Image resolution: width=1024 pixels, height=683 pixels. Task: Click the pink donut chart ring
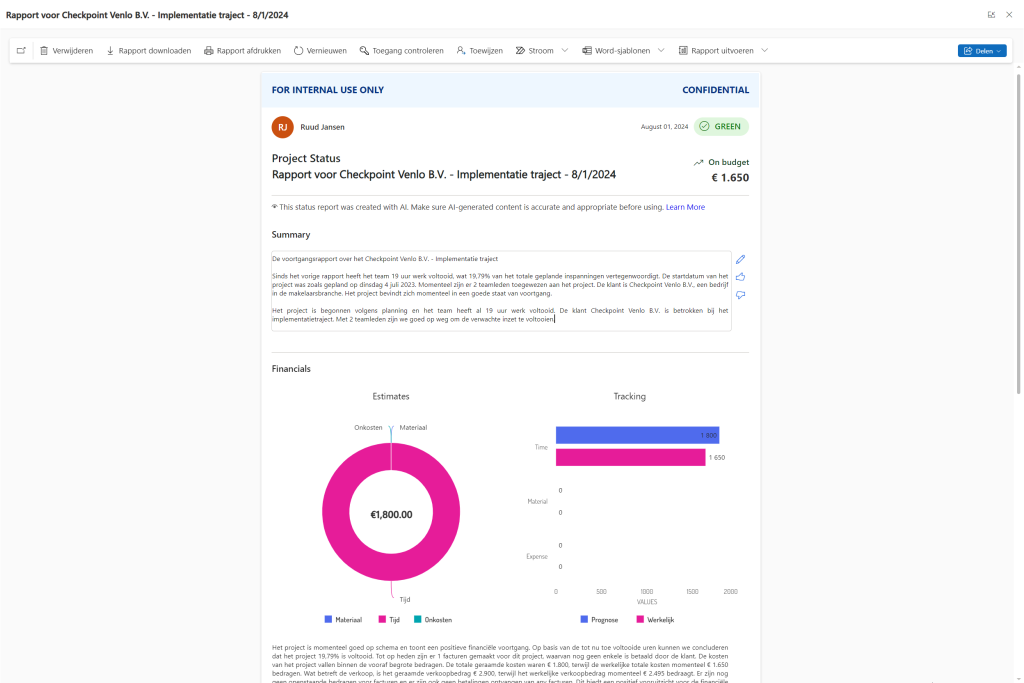(x=336, y=513)
